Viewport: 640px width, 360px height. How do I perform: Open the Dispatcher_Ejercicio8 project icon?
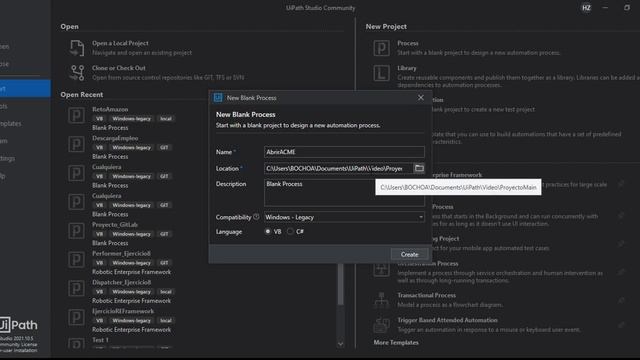point(76,289)
